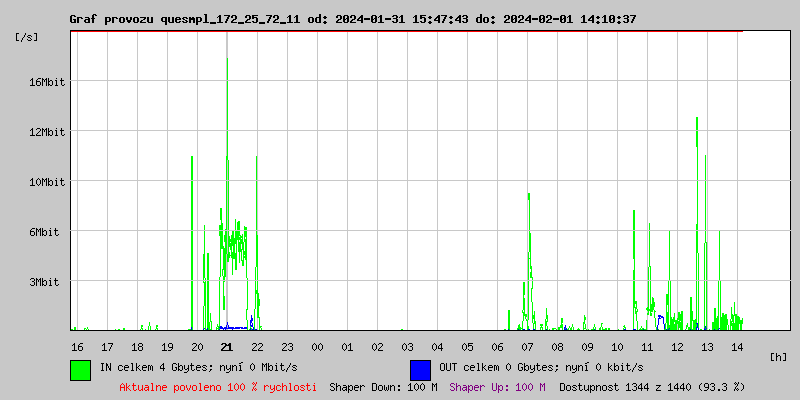Select the 07 hour marker on x-axis
This screenshot has height=400, width=800.
pyautogui.click(x=527, y=347)
